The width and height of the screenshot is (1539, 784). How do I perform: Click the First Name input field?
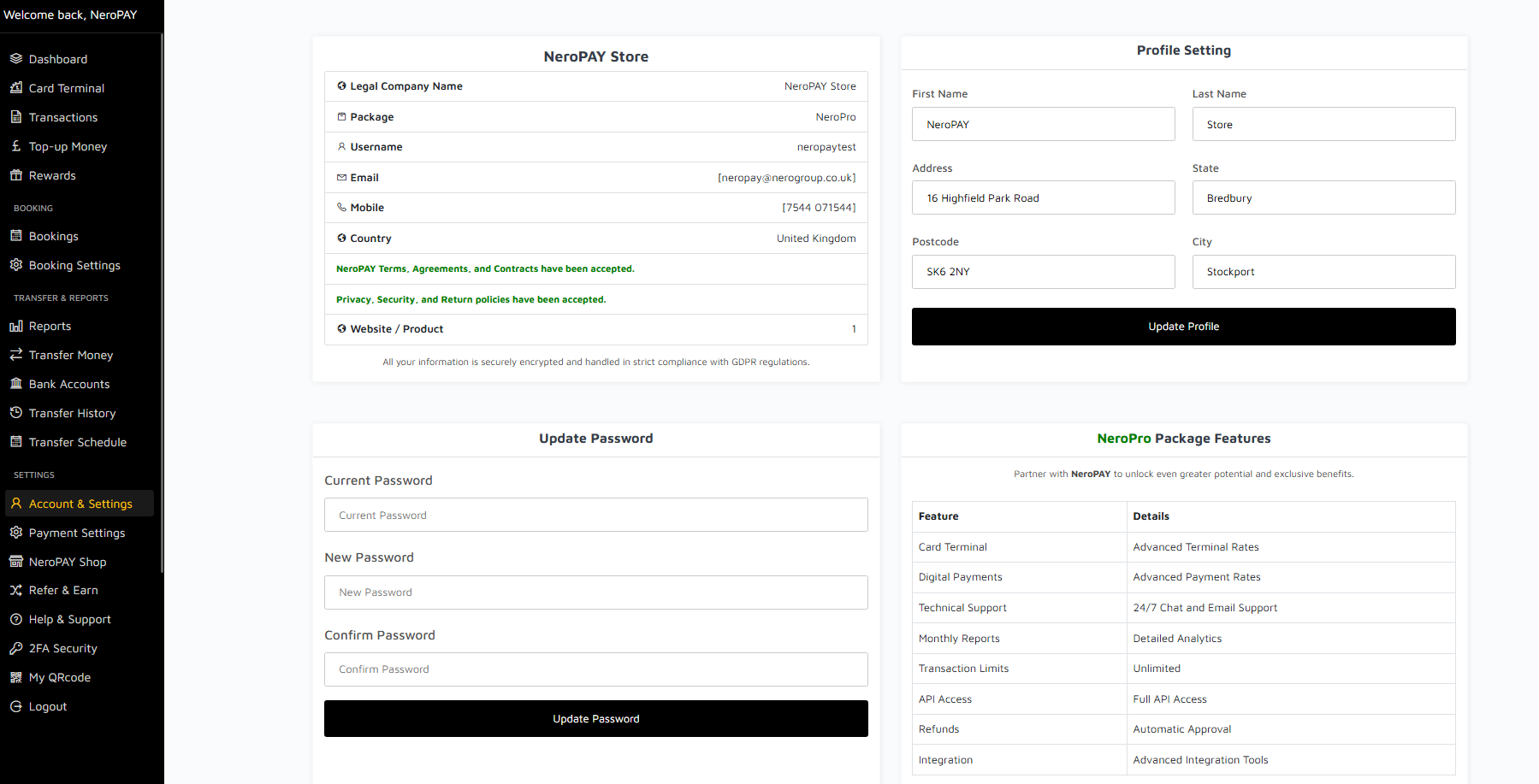tap(1043, 125)
